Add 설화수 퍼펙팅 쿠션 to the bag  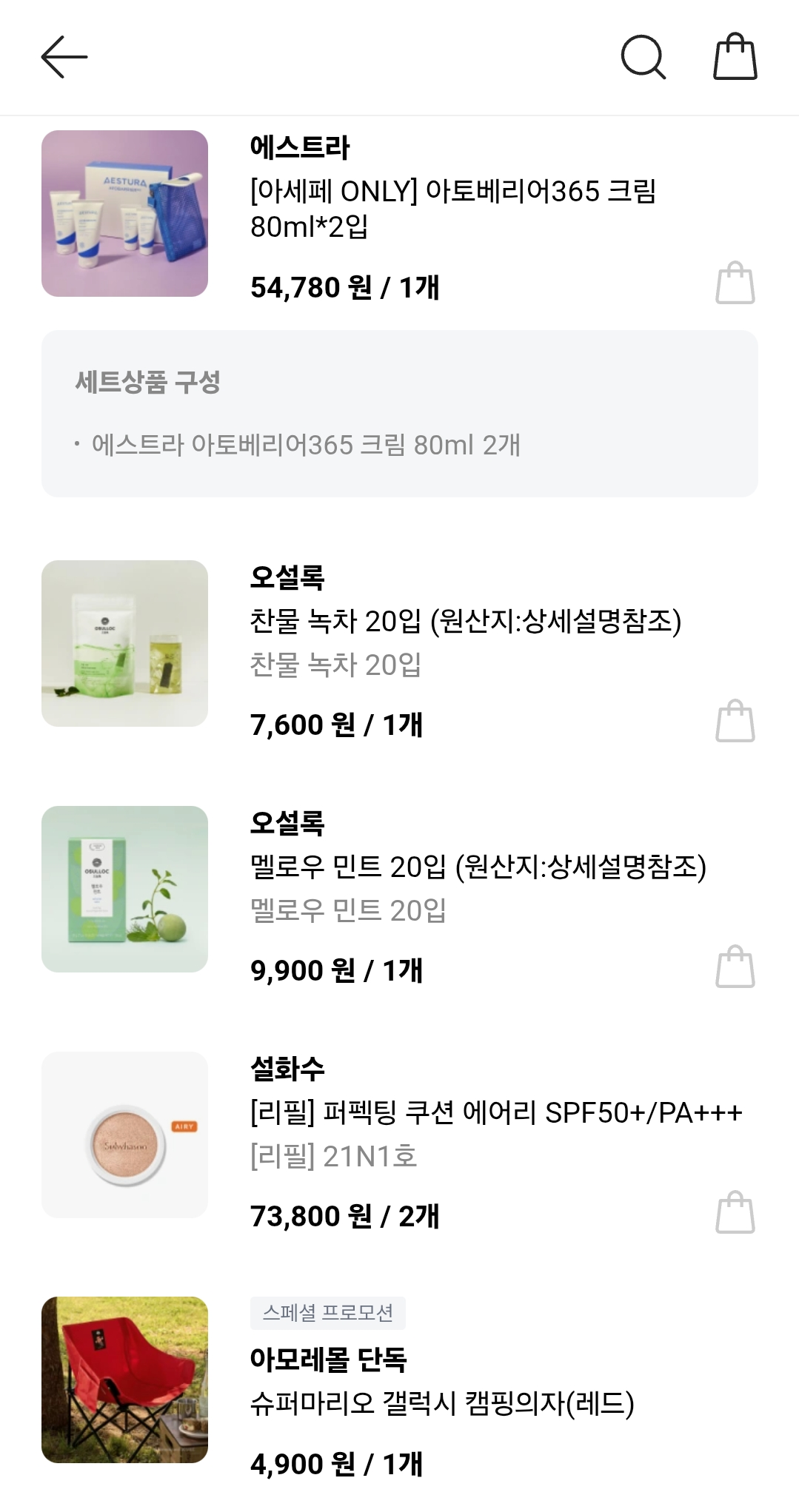(735, 1212)
